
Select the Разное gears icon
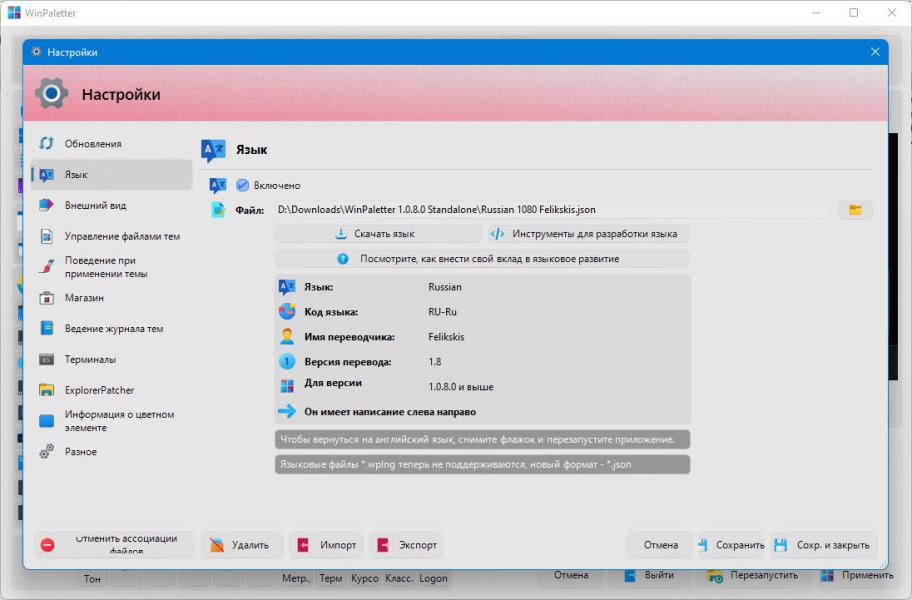click(x=47, y=451)
